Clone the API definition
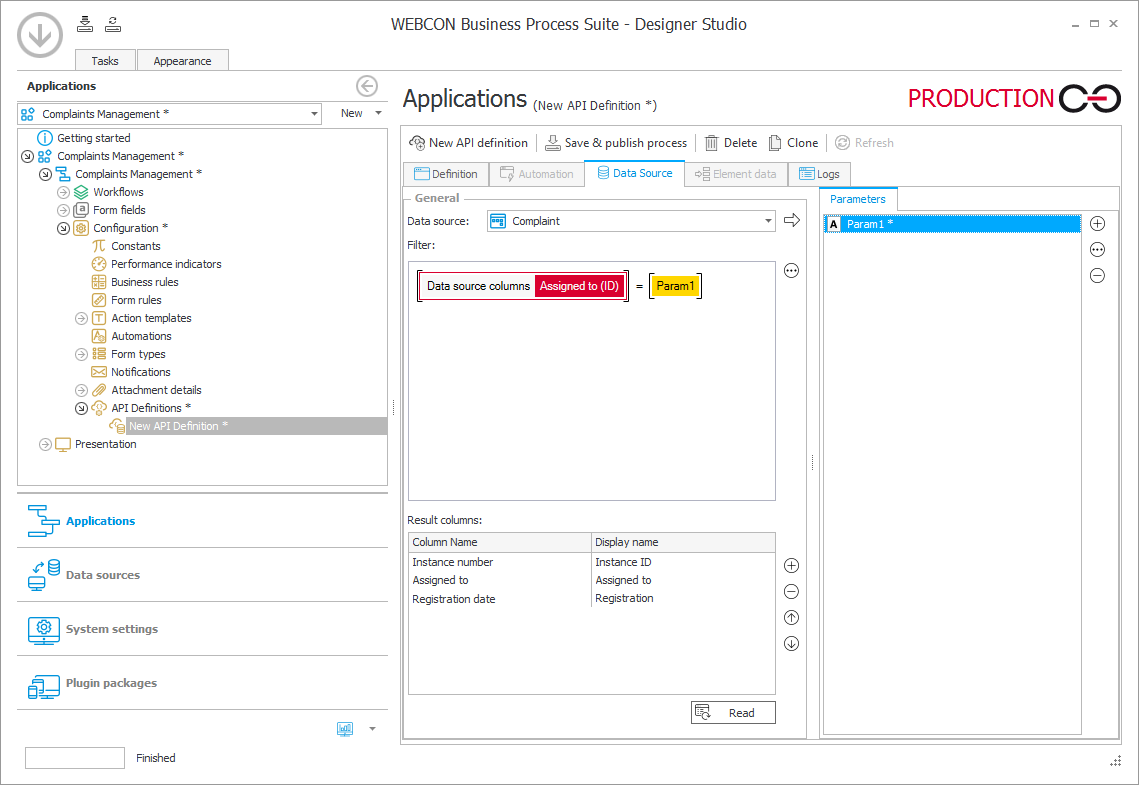 793,143
